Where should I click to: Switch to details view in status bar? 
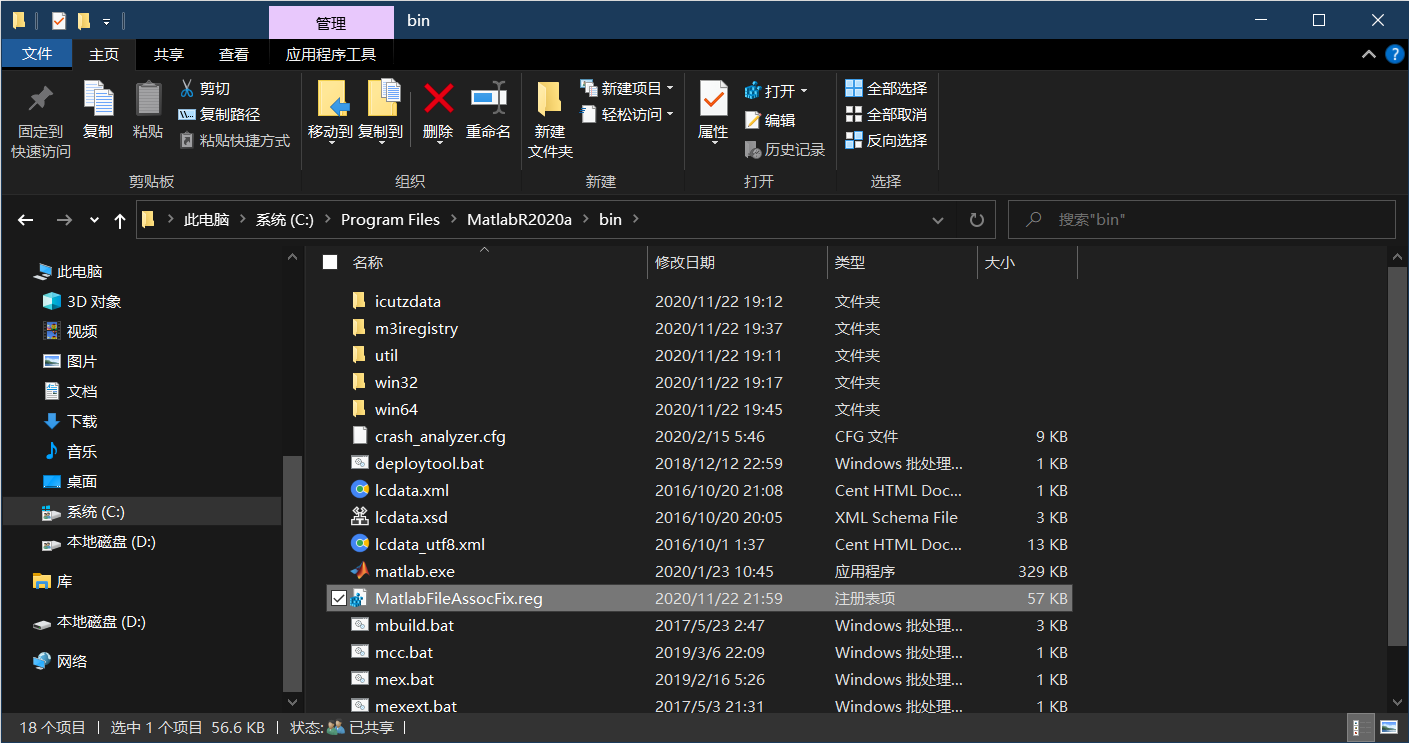pos(1362,727)
